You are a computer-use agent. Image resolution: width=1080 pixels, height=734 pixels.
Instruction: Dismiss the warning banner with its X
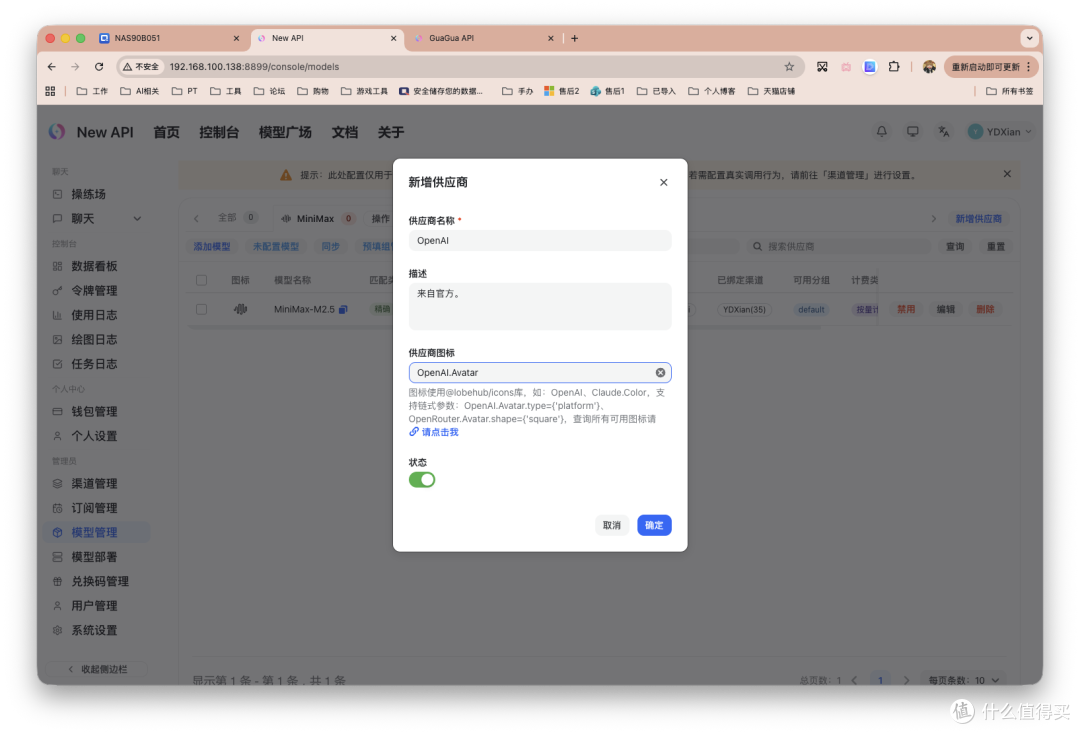pos(1007,174)
